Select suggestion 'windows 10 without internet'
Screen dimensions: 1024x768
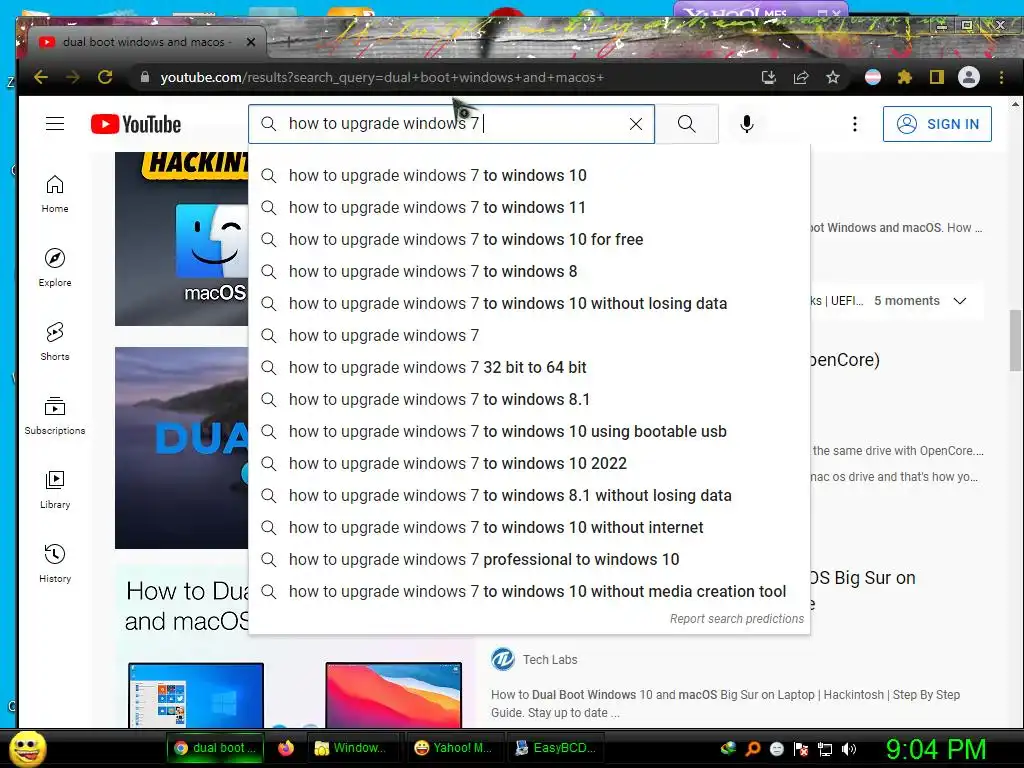tap(529, 527)
